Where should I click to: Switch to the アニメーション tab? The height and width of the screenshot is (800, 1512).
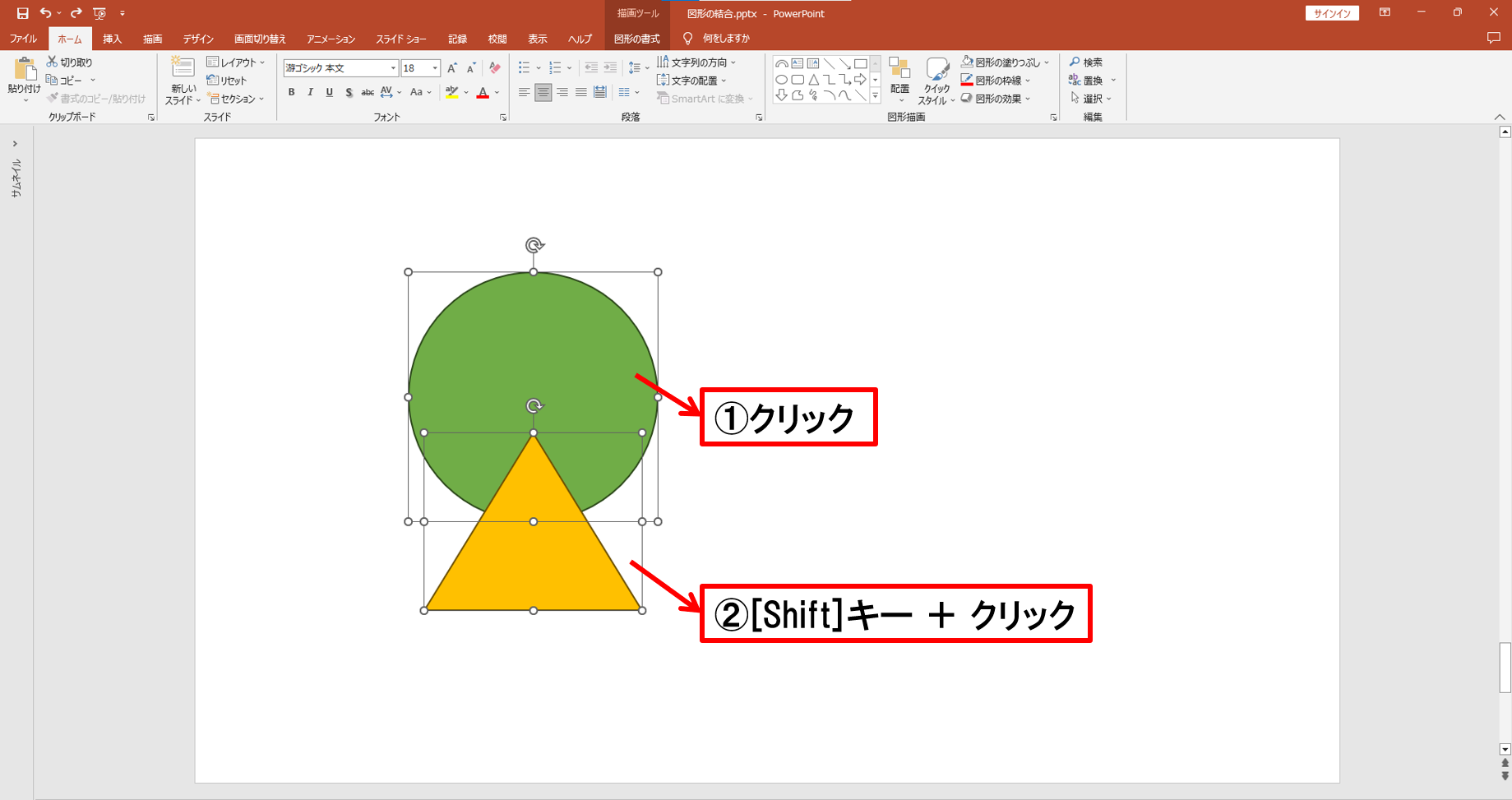pos(331,39)
